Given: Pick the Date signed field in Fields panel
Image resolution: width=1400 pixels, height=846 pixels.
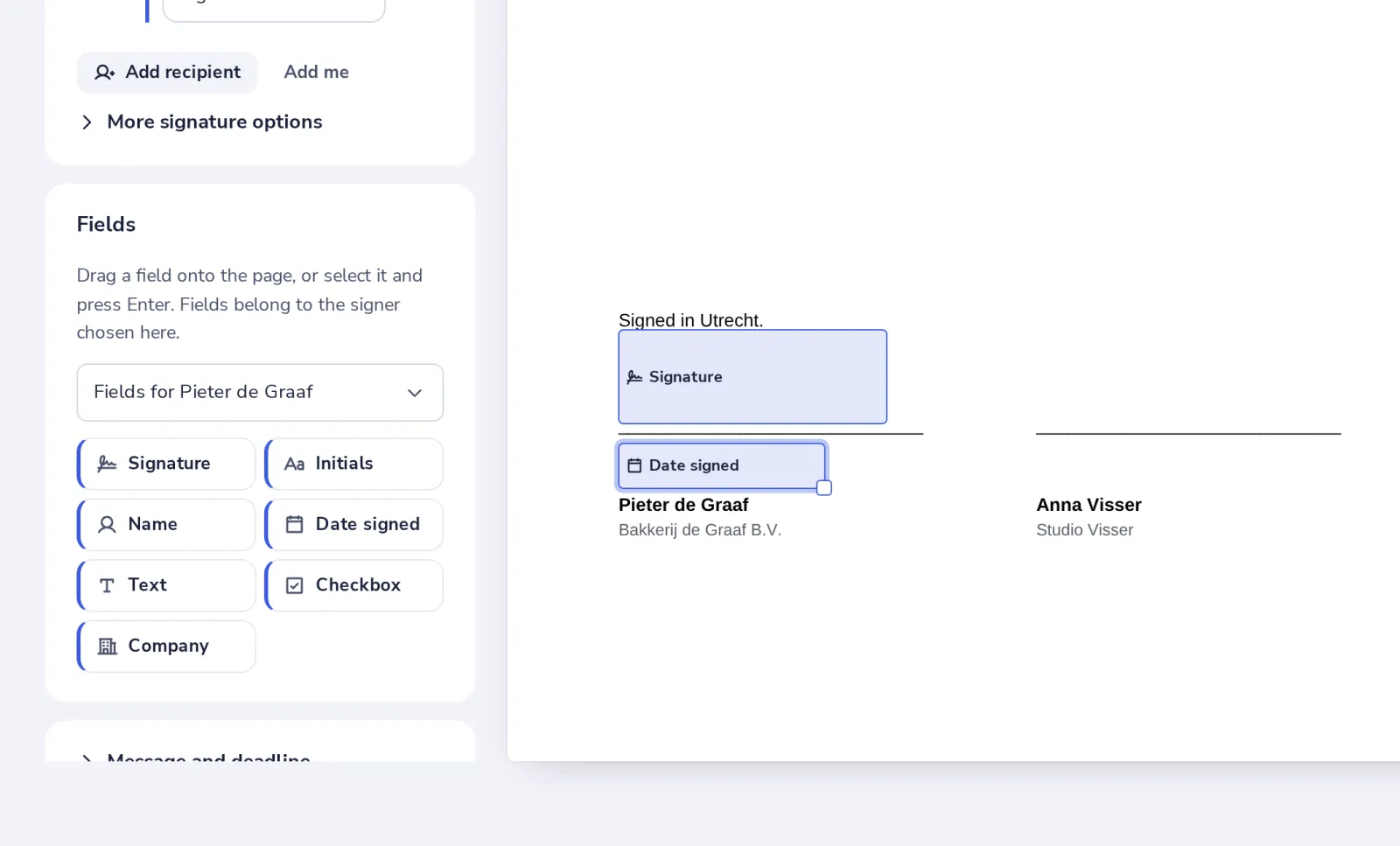Looking at the screenshot, I should click(x=354, y=525).
